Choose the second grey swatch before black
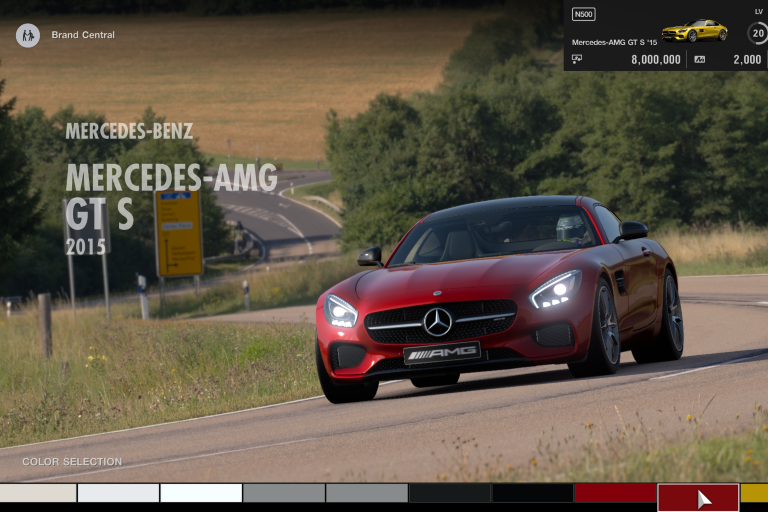The width and height of the screenshot is (768, 512). click(367, 493)
